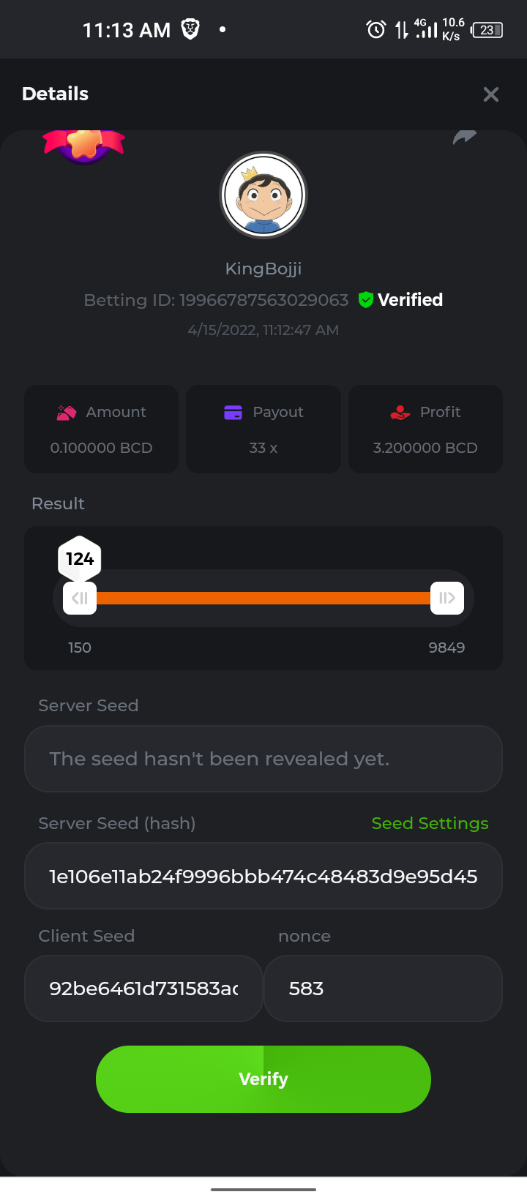Focus the nonce field

[383, 988]
